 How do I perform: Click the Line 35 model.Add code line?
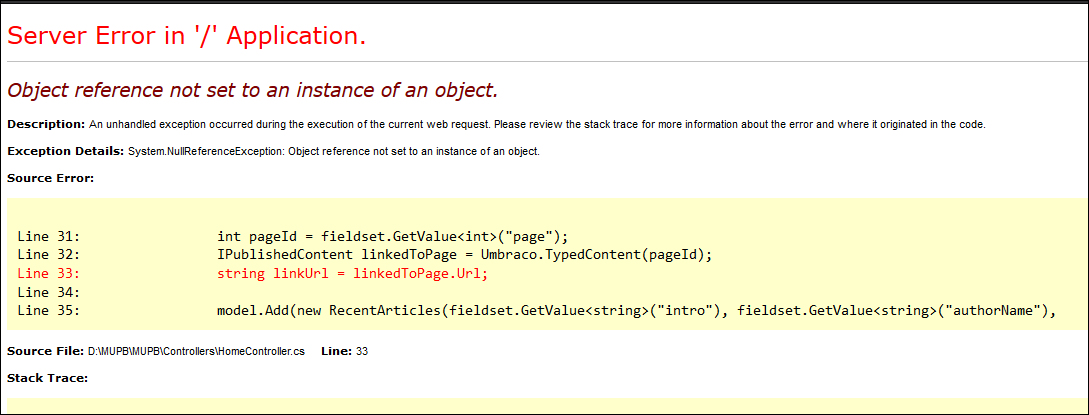pos(537,311)
